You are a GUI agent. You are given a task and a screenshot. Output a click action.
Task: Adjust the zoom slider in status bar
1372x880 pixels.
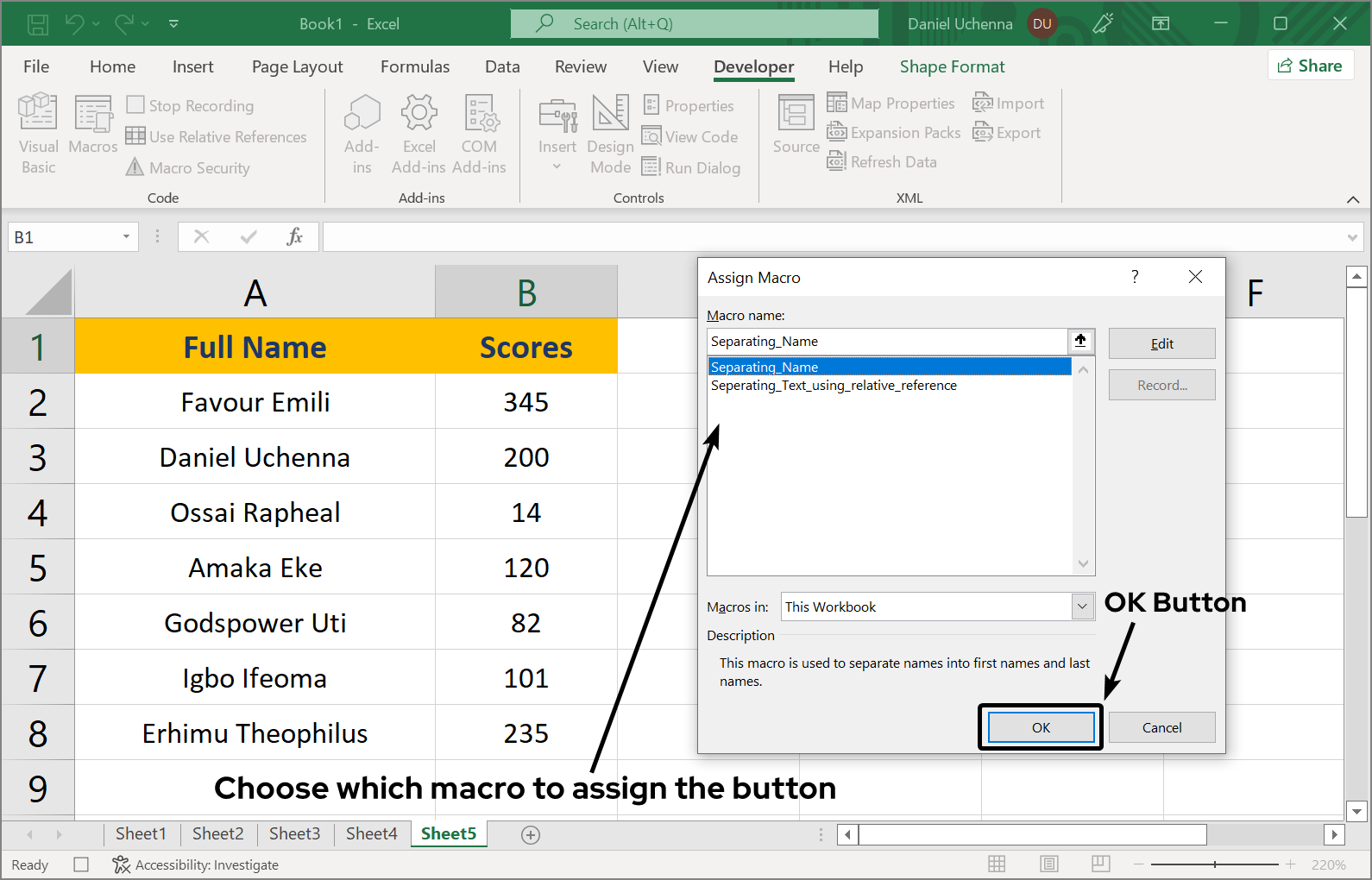click(1215, 864)
